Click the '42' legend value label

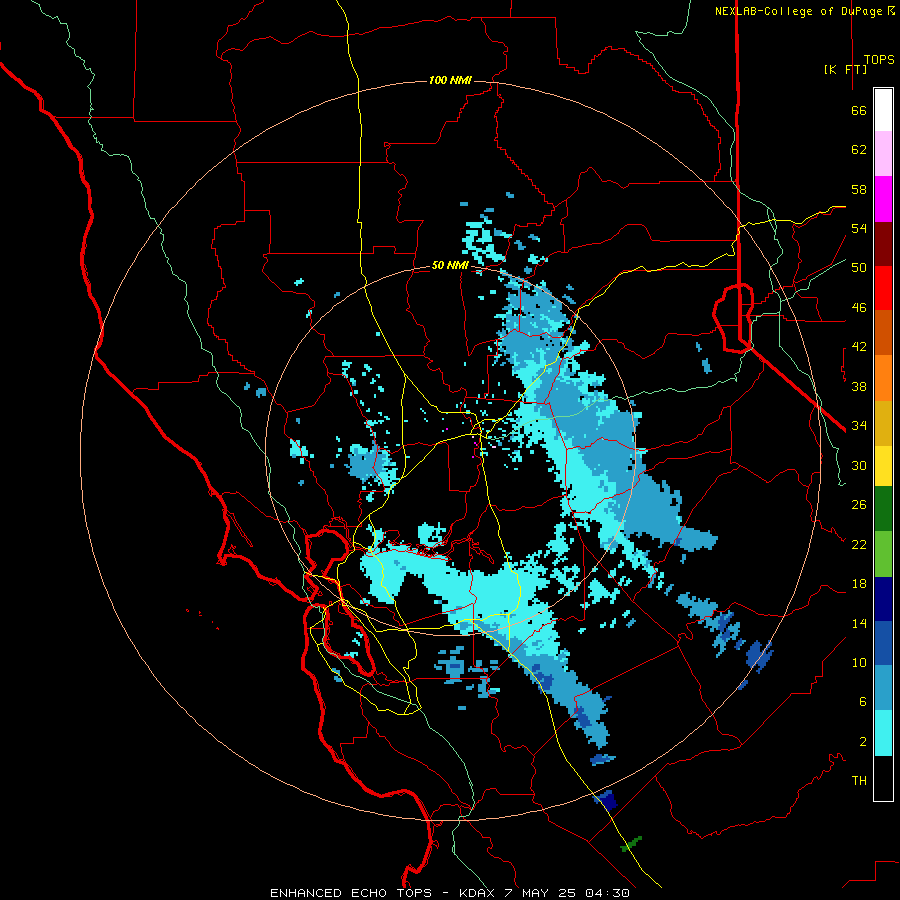tap(858, 347)
